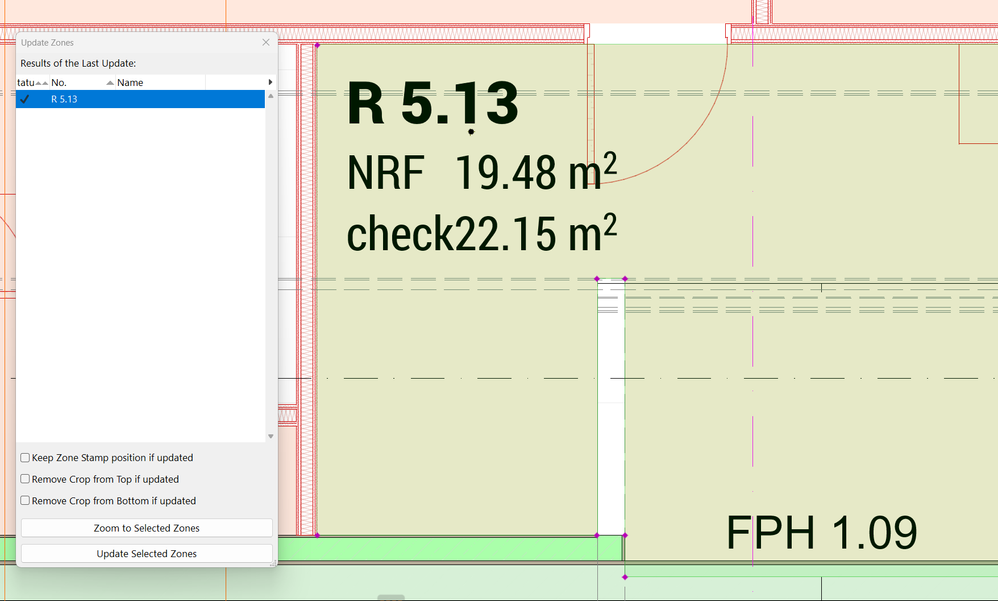Enable Remove Crop from Top if updated
Viewport: 998px width, 601px height.
tap(24, 479)
